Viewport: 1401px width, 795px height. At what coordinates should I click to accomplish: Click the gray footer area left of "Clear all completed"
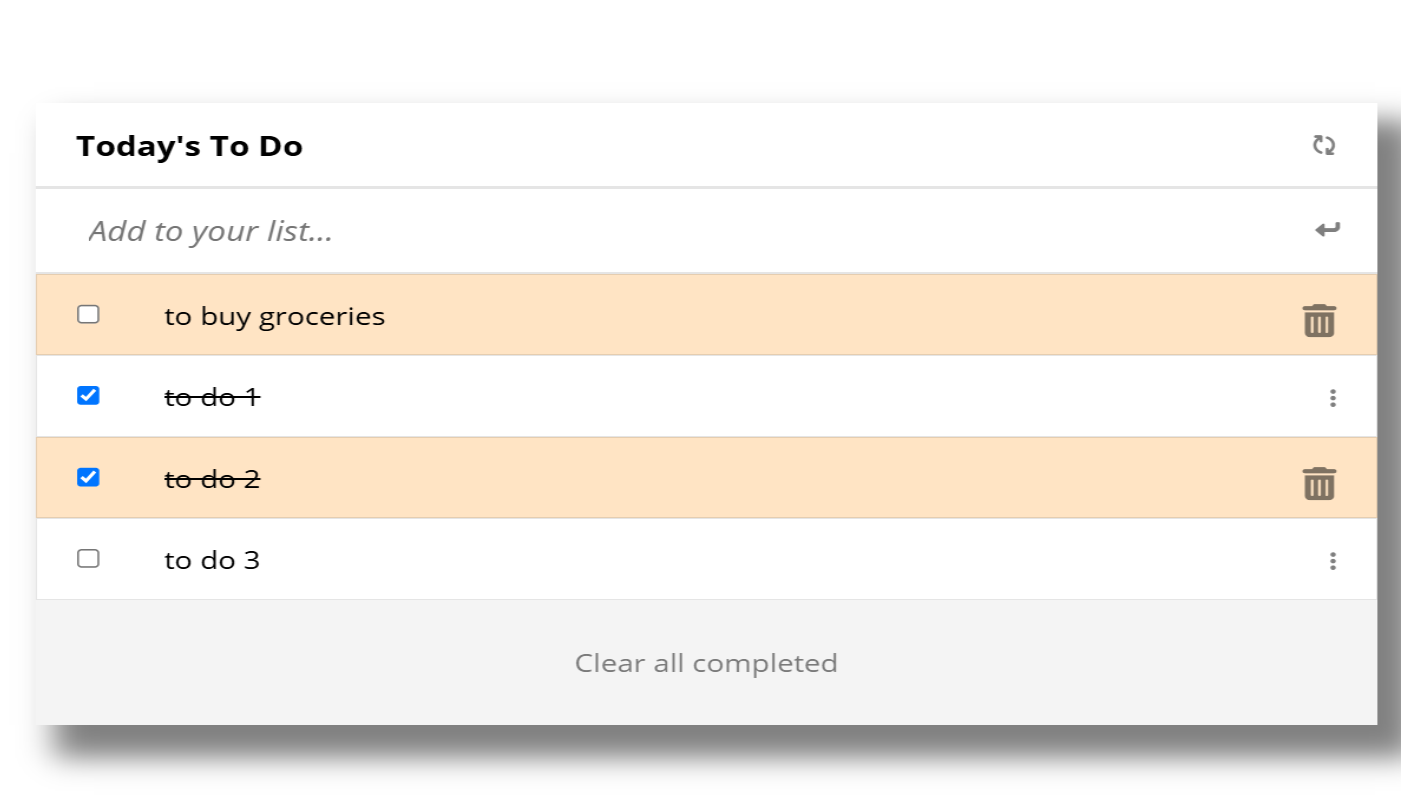300,663
